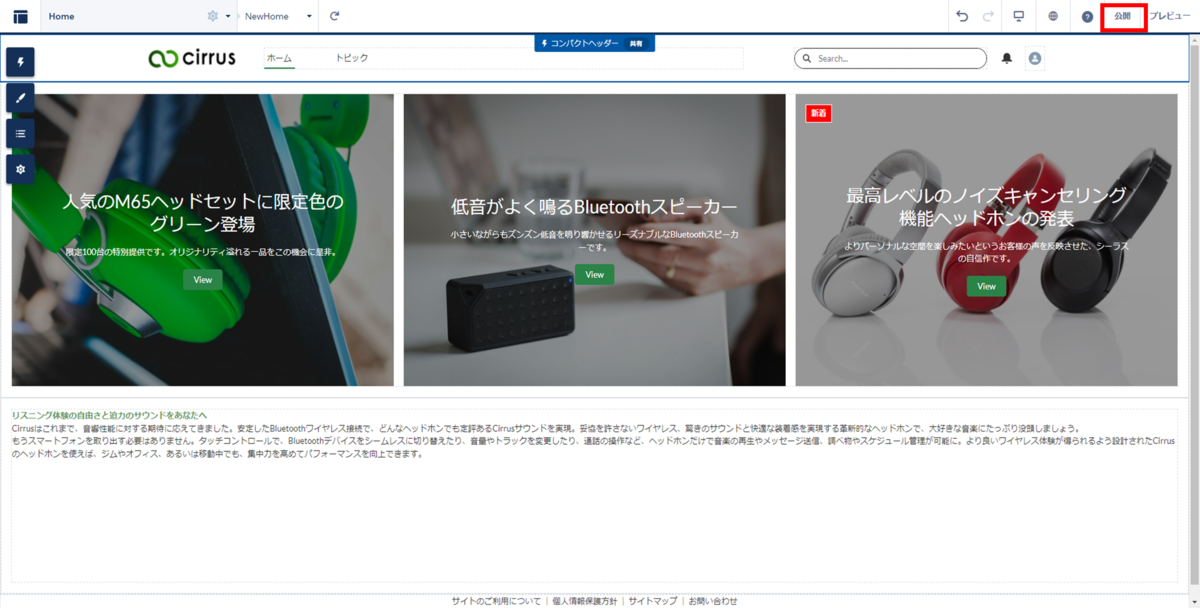This screenshot has height=608, width=1200.
Task: Click View on green M65 headset banner
Action: click(x=203, y=280)
